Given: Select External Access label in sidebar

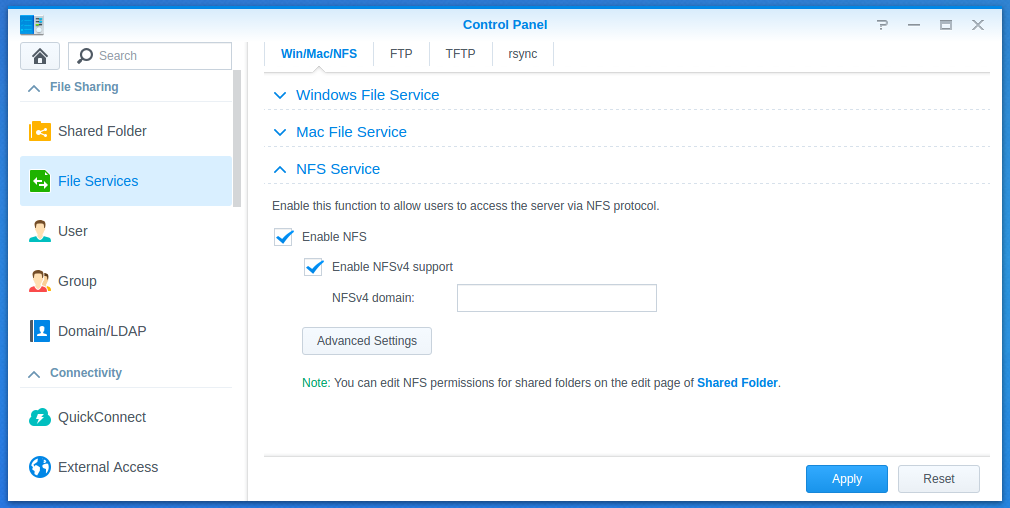Looking at the screenshot, I should tap(108, 467).
